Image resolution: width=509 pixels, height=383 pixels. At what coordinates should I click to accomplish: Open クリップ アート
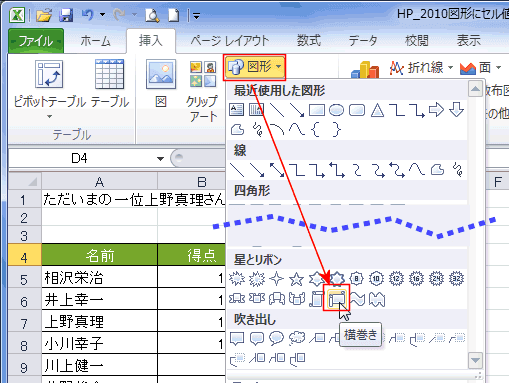(x=202, y=91)
